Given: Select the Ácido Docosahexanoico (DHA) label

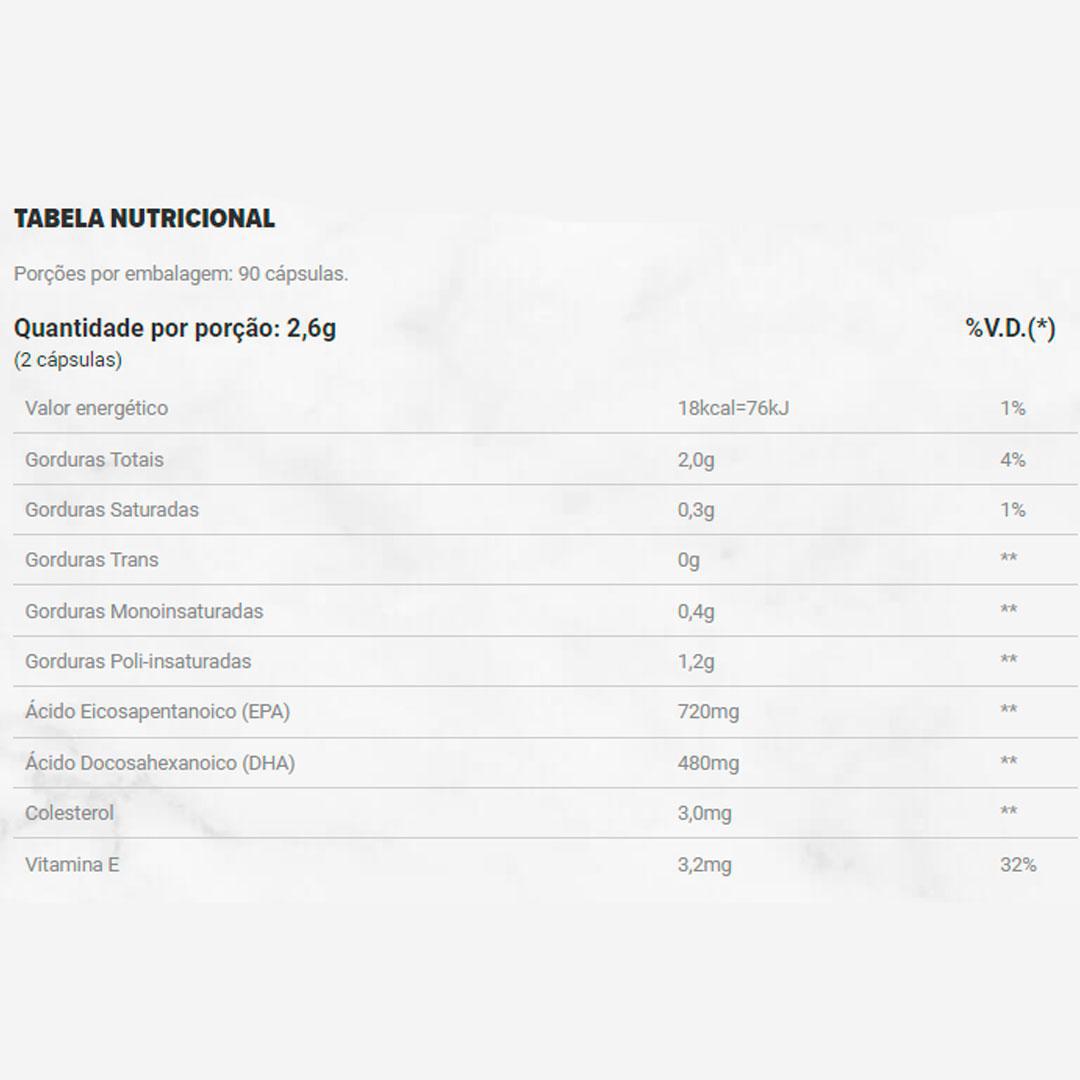Looking at the screenshot, I should (160, 763).
